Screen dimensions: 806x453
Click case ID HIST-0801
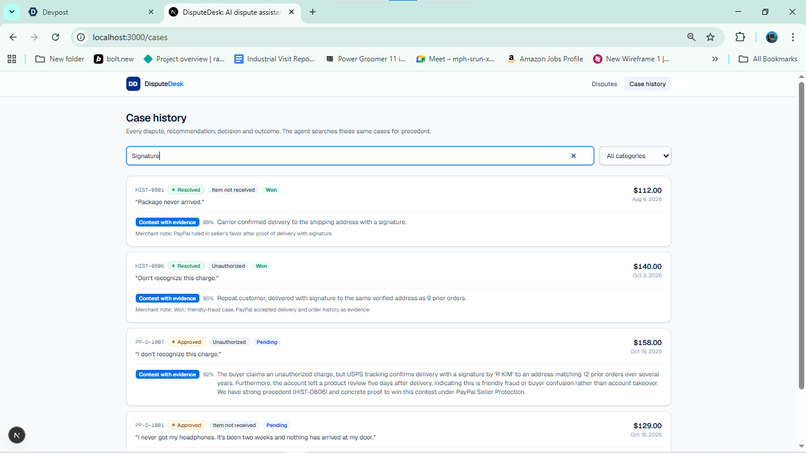click(x=150, y=190)
